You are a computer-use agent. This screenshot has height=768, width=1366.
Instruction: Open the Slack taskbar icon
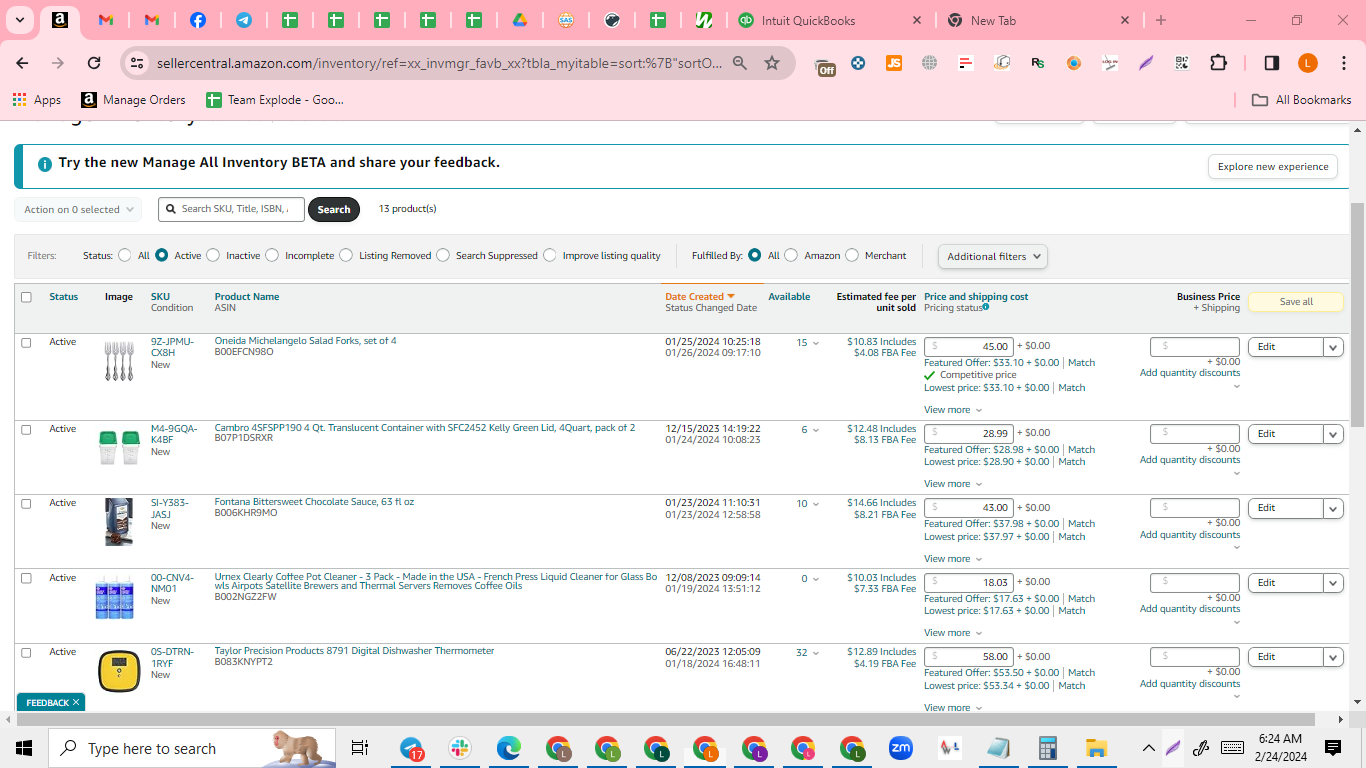click(x=460, y=748)
